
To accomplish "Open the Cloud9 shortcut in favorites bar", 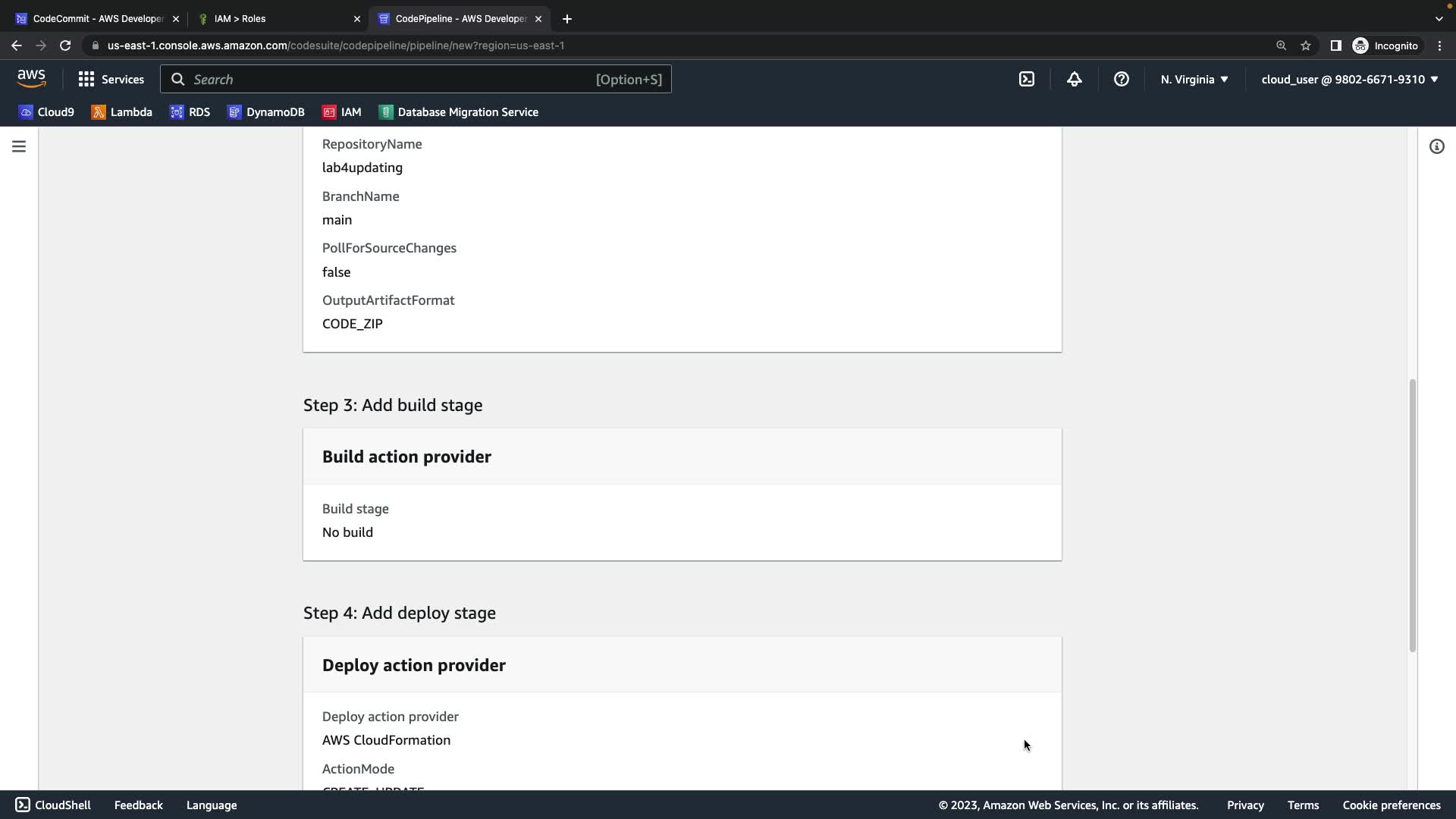I will coord(46,112).
